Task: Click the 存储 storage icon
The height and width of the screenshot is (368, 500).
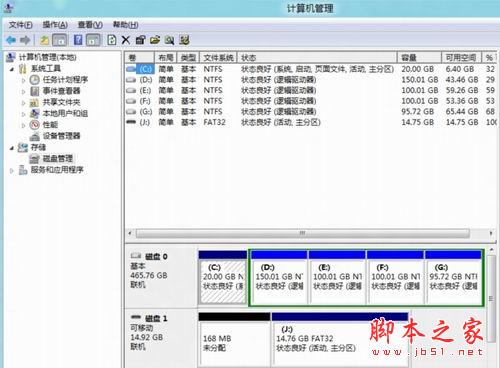Action: tap(23, 147)
